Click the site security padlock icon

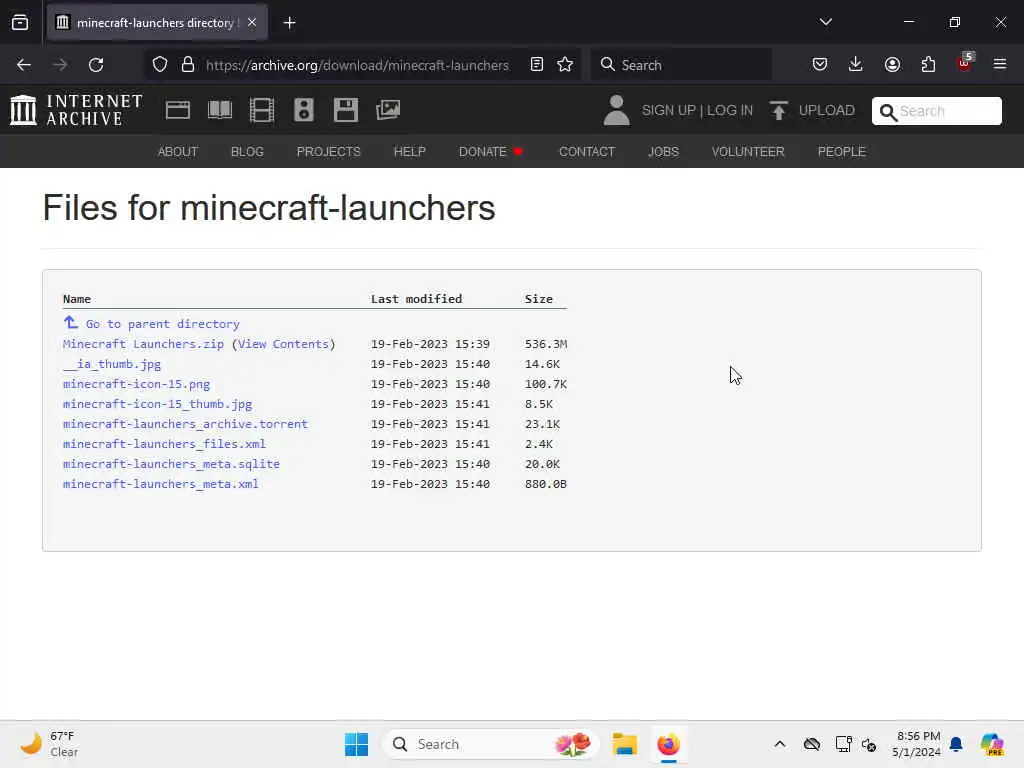click(x=188, y=65)
